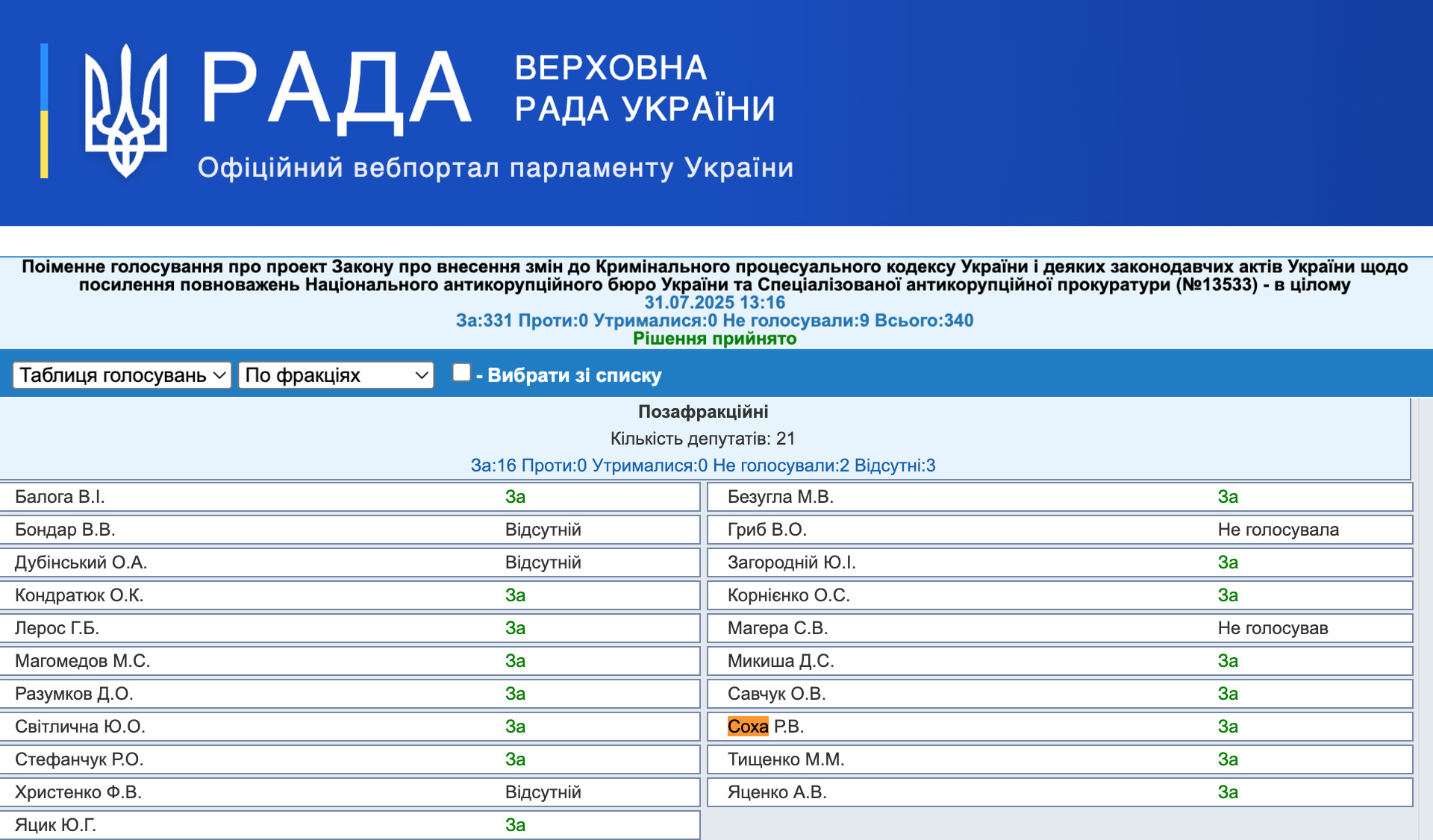Click overall tally За:331 Проти:0 line
This screenshot has height=840, width=1433.
(x=715, y=320)
